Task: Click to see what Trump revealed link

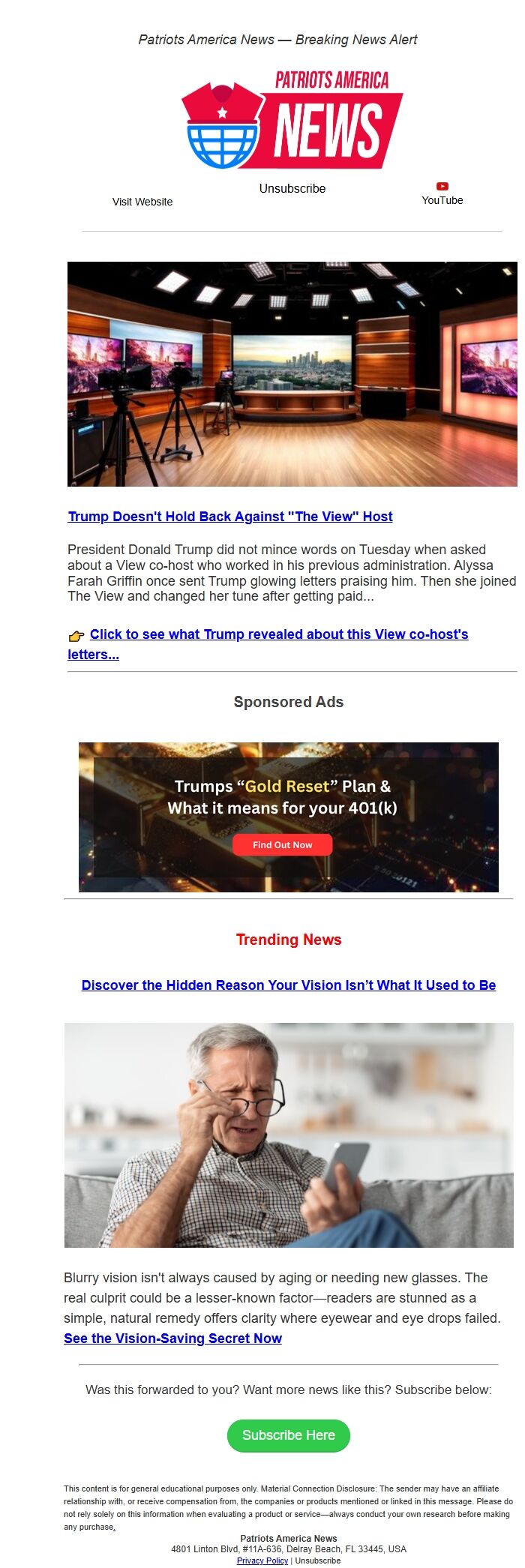Action: [x=268, y=644]
